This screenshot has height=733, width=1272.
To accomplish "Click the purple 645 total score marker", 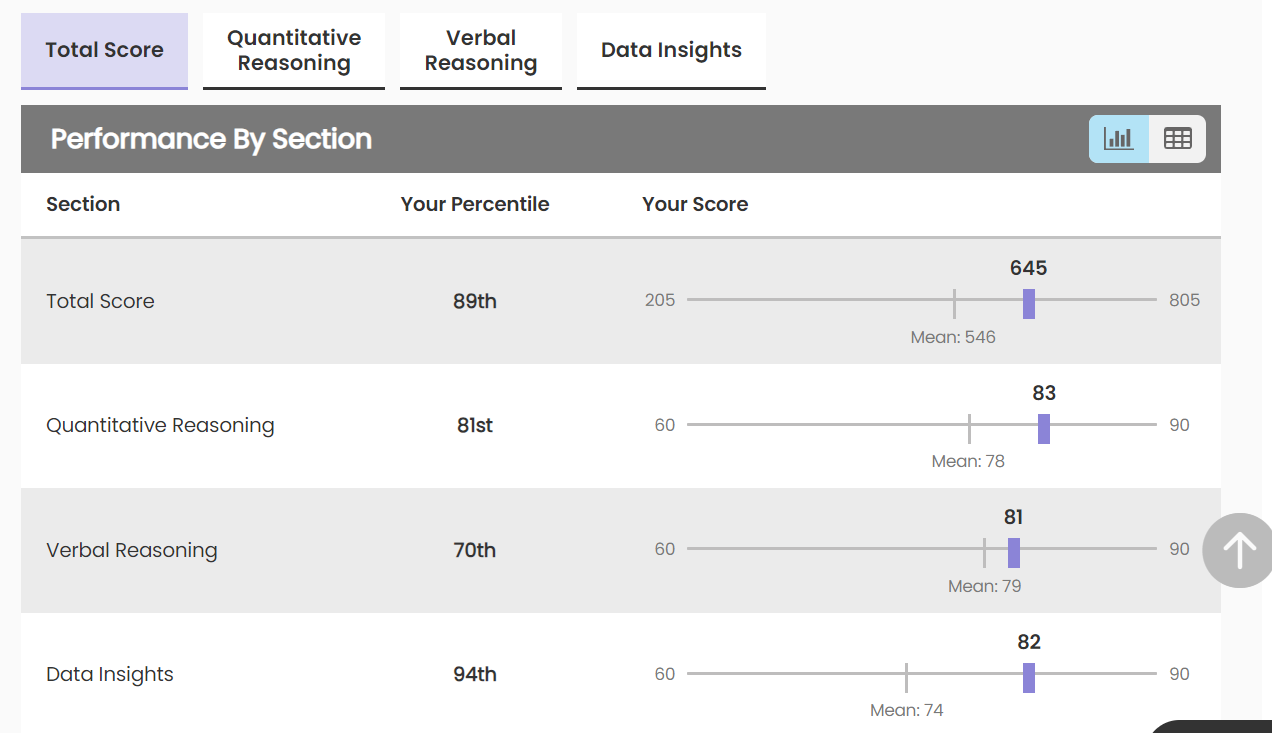I will 1029,303.
